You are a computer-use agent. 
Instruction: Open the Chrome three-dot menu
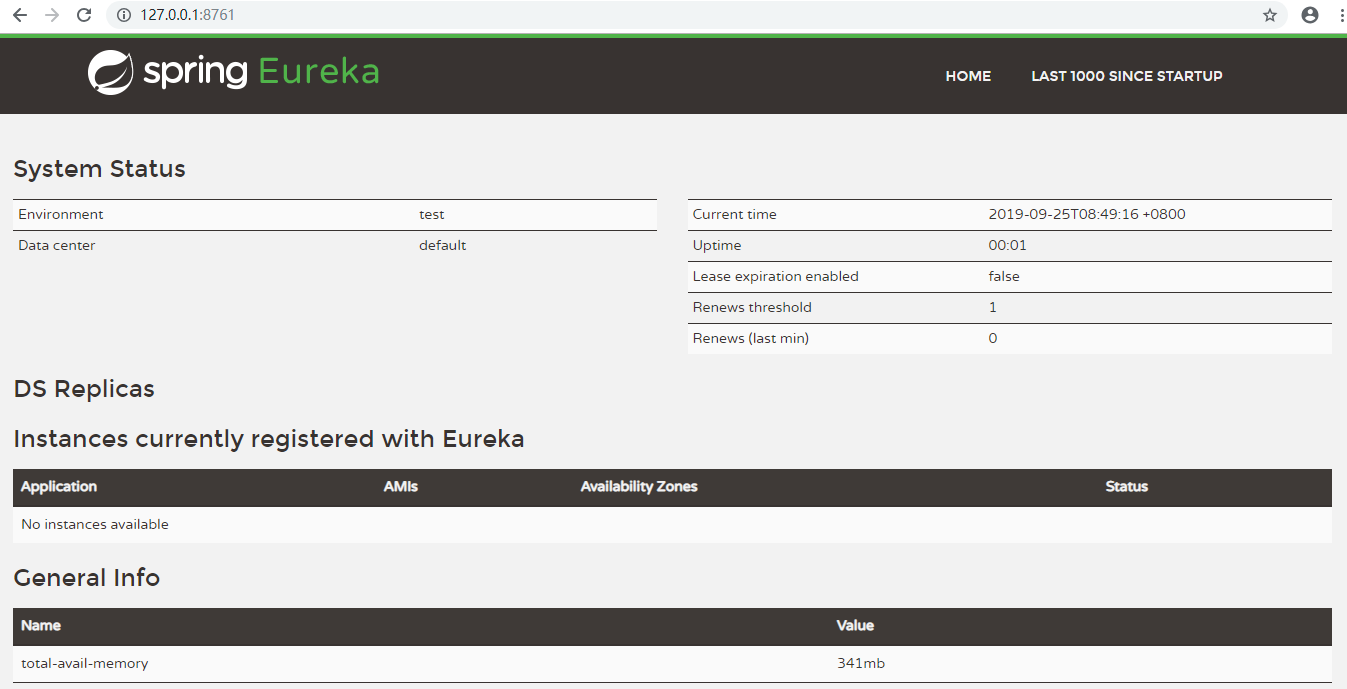pyautogui.click(x=1340, y=15)
